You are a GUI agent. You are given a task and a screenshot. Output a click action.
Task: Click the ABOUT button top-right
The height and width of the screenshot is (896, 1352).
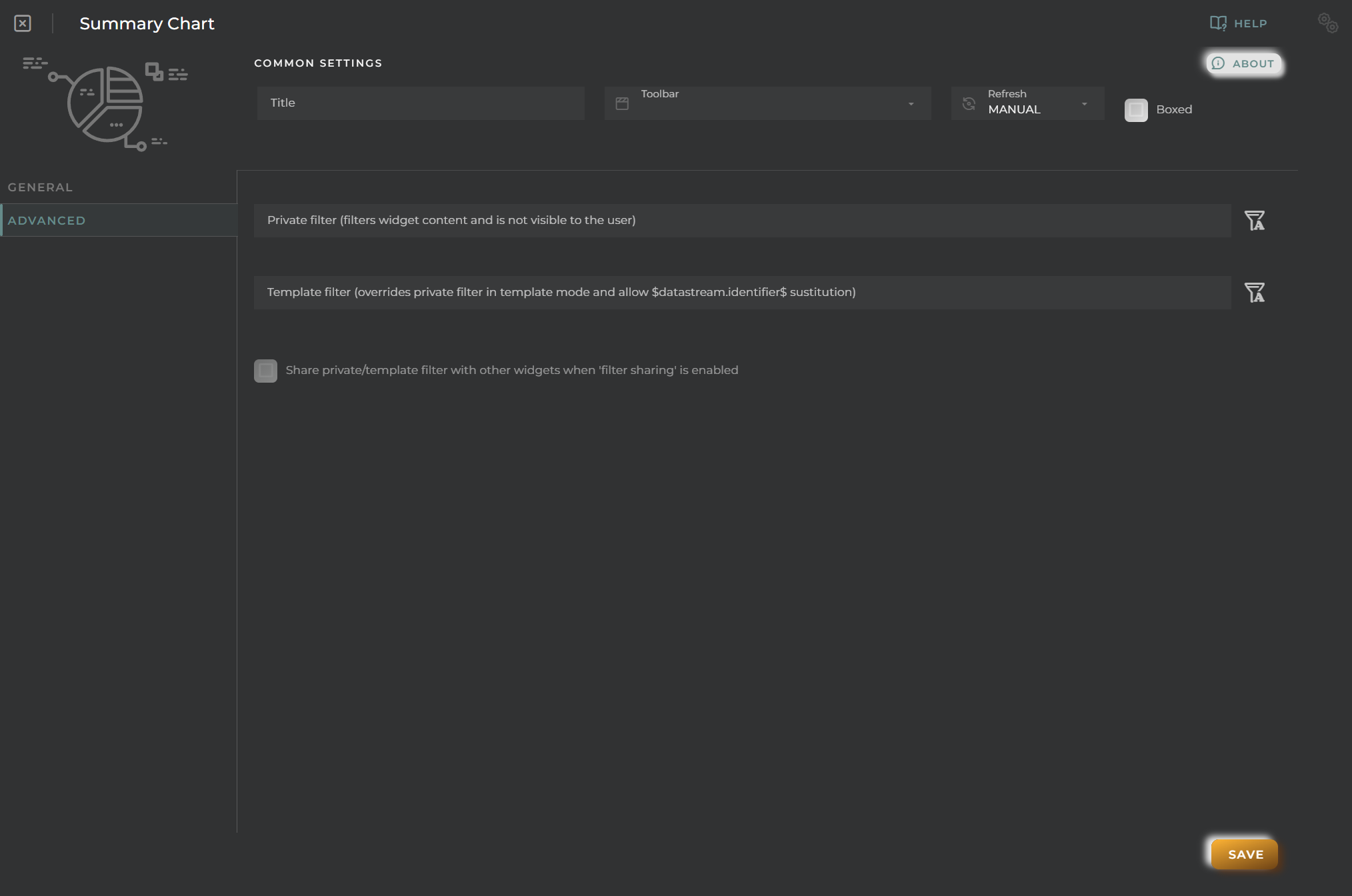point(1243,63)
